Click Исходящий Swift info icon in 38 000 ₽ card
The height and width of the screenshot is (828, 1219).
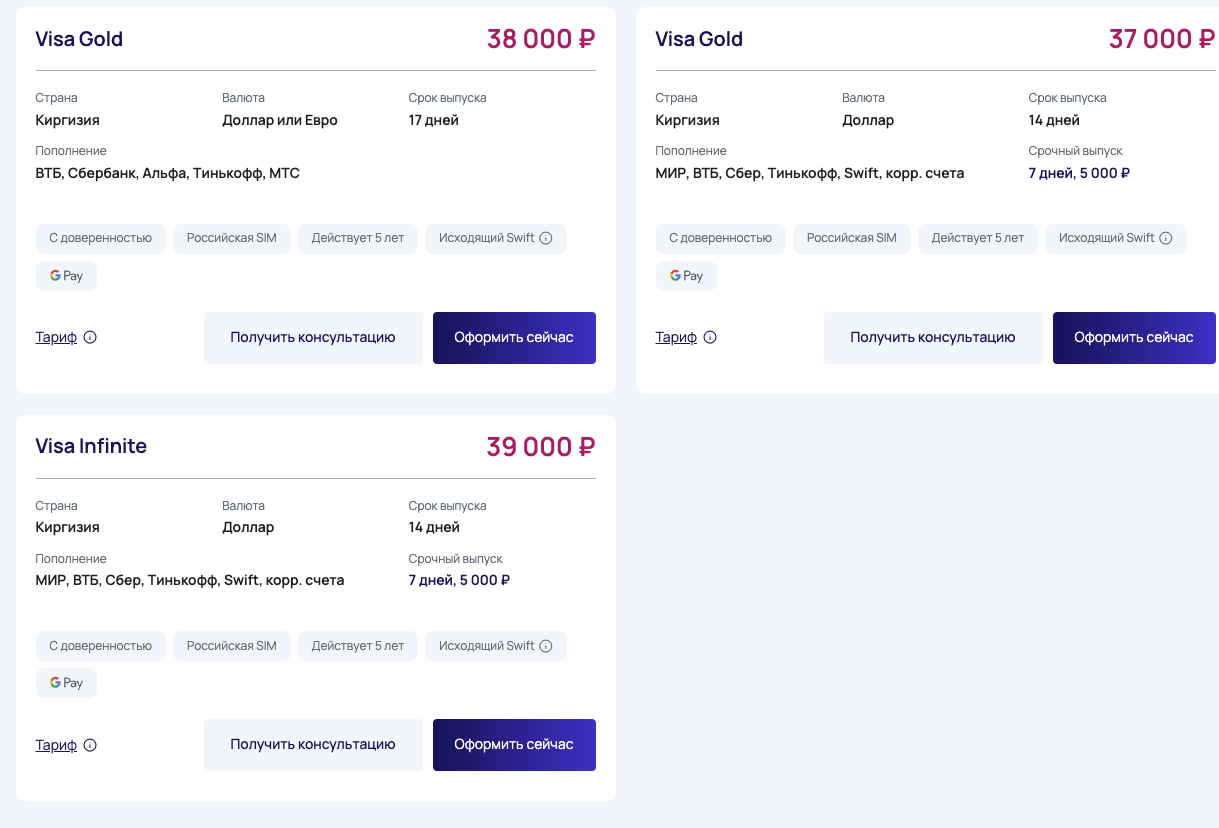tap(546, 238)
